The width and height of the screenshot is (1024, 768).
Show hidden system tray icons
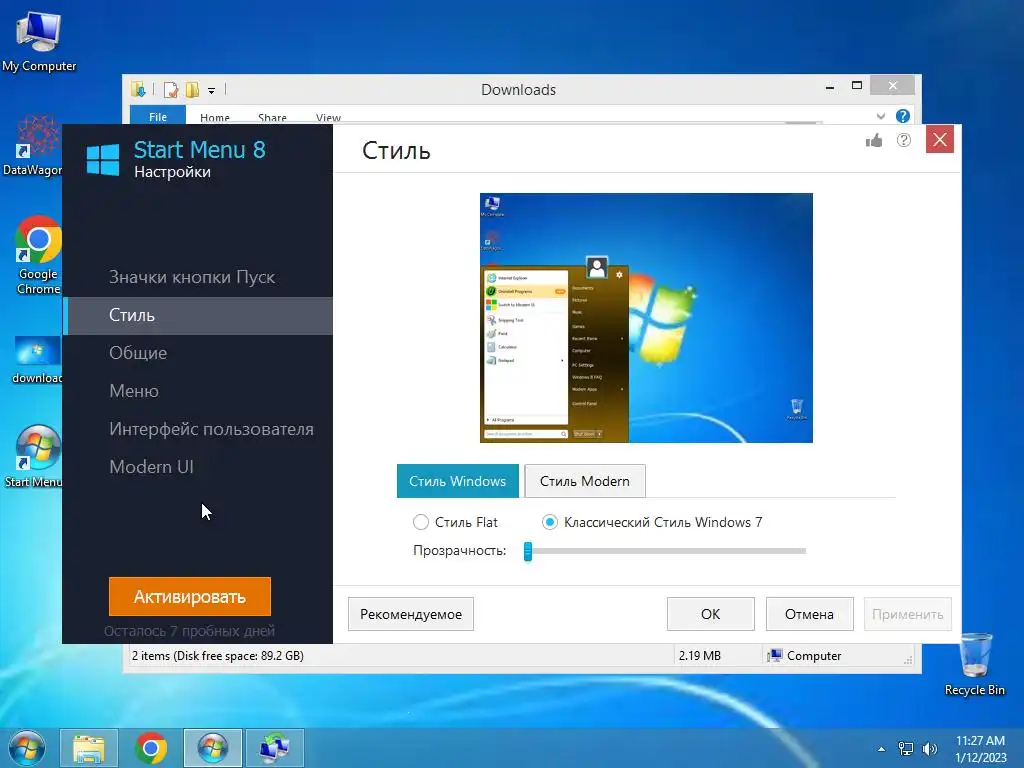pos(882,749)
